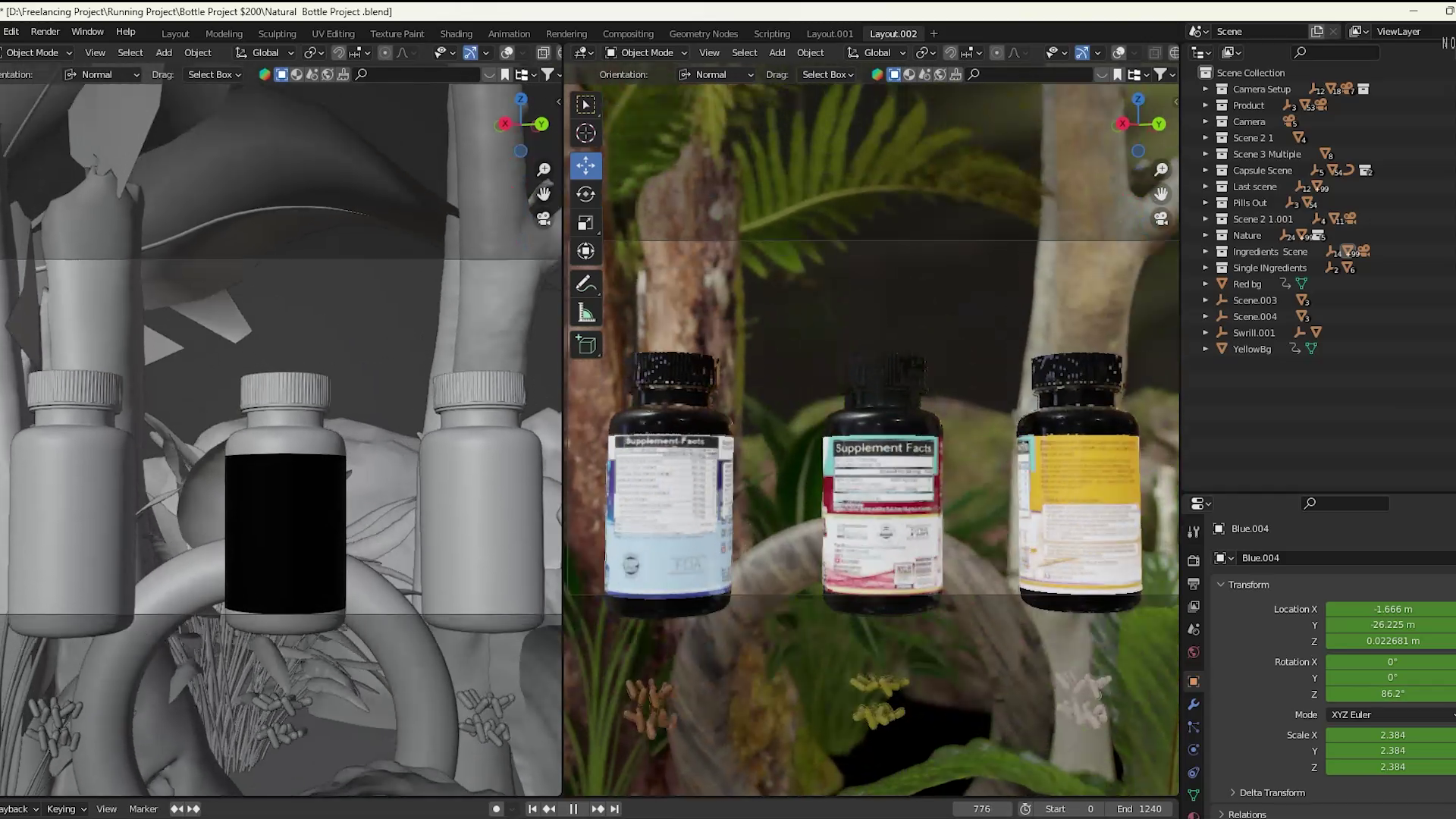Image resolution: width=1456 pixels, height=819 pixels.
Task: Activate the Rotate tool
Action: click(585, 193)
